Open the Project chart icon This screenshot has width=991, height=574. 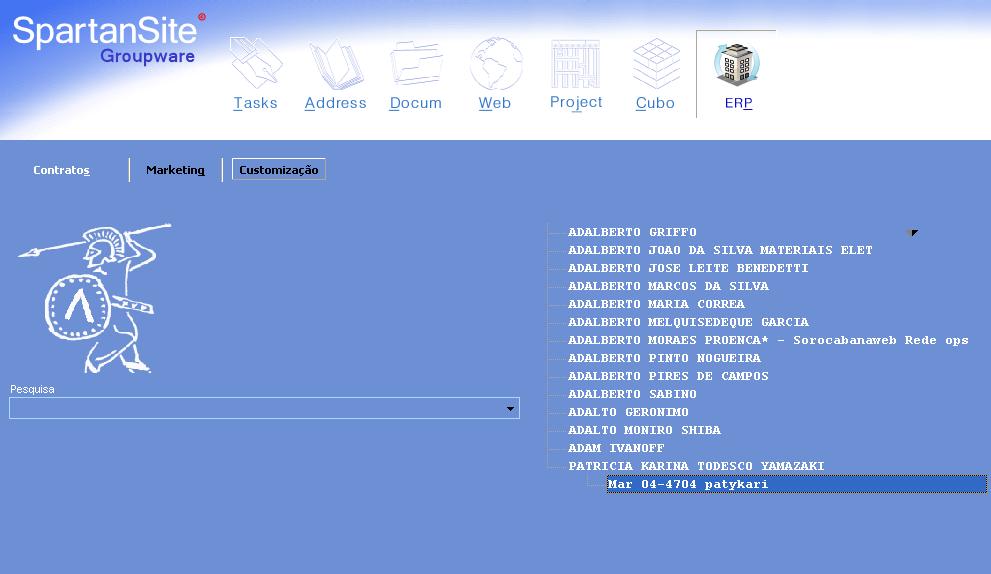(575, 64)
